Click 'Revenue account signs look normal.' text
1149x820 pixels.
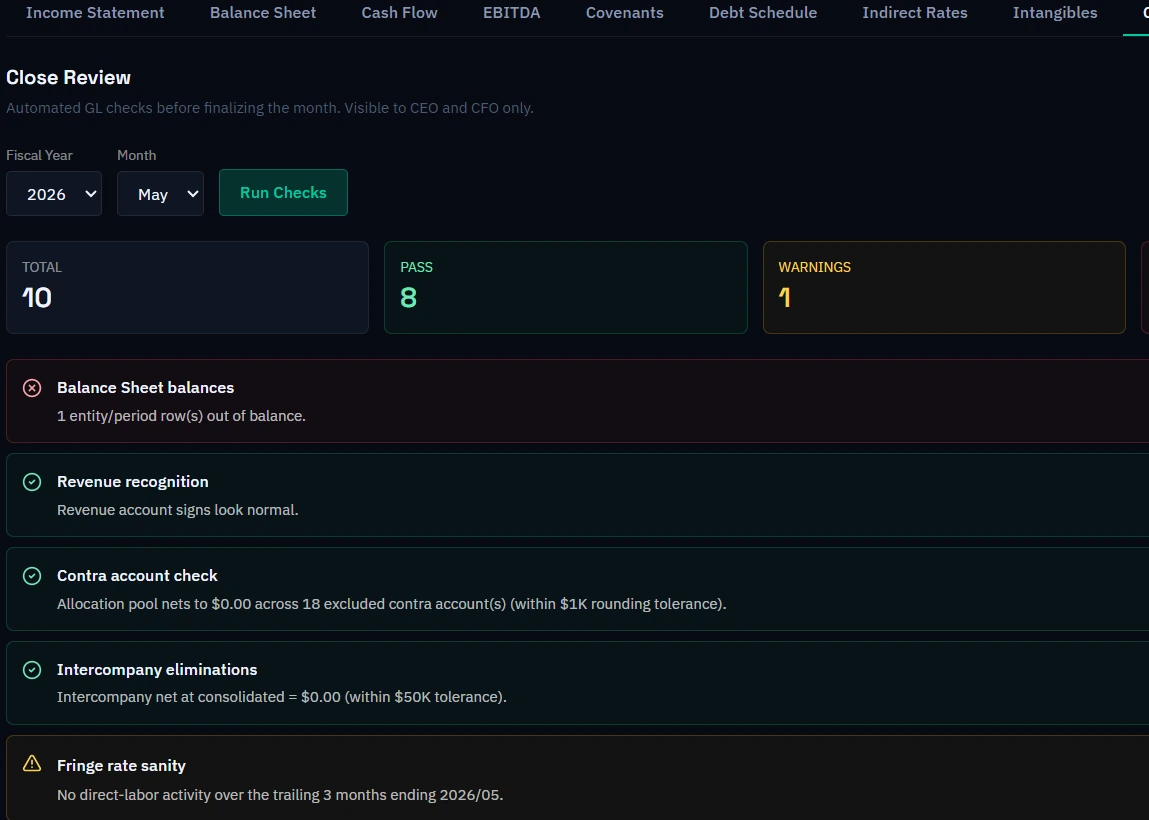pyautogui.click(x=177, y=510)
